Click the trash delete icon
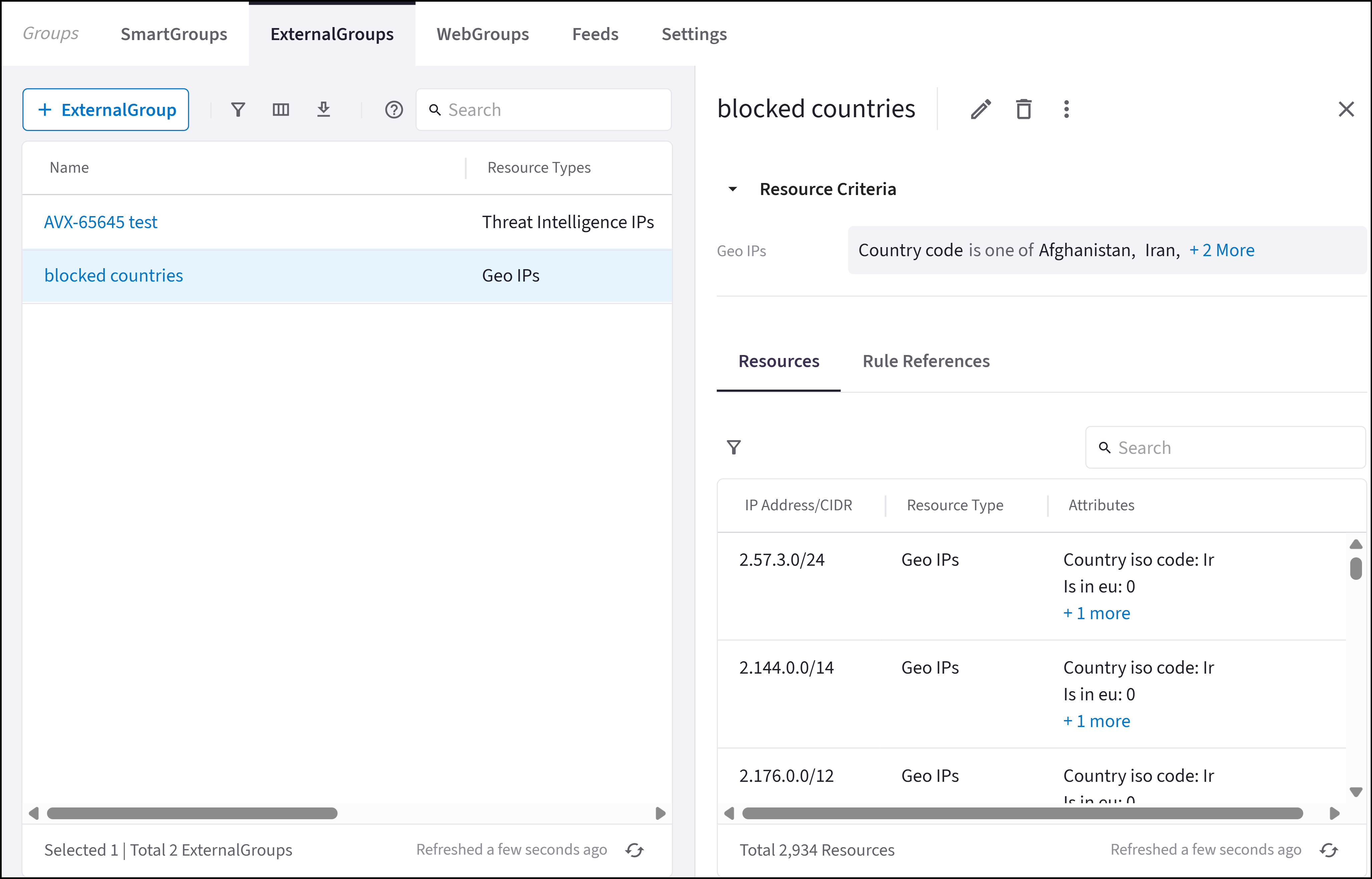 1023,109
